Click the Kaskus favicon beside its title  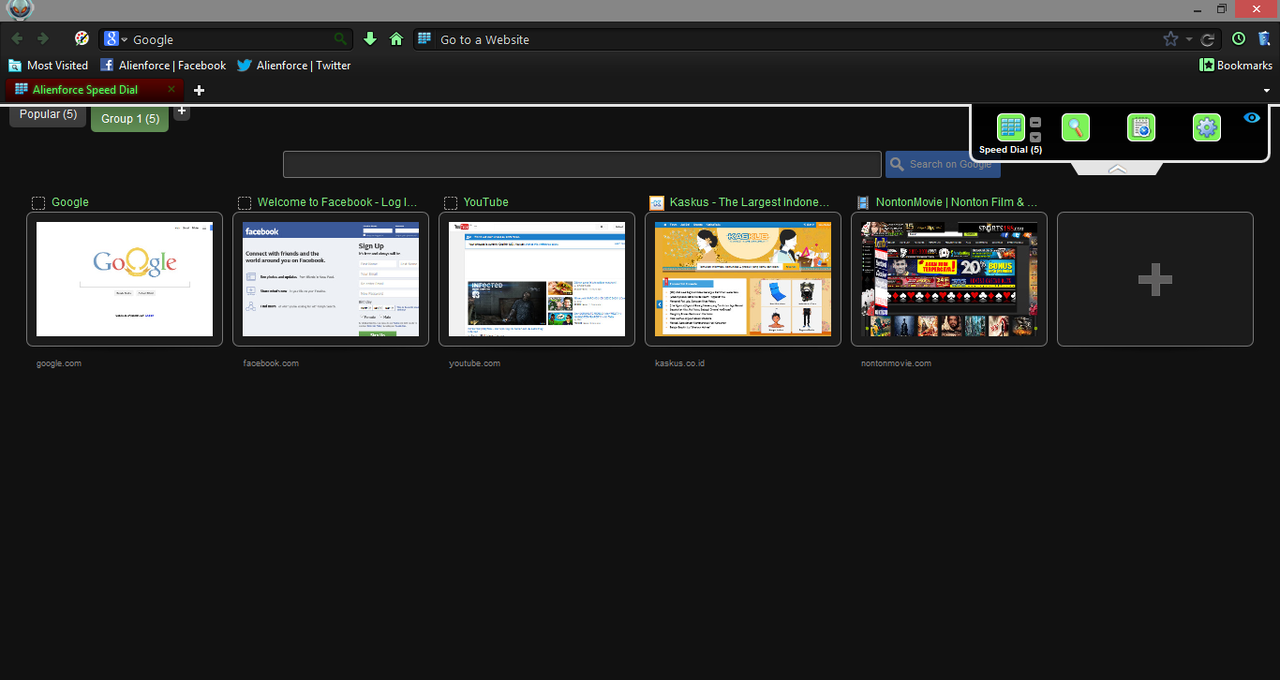point(656,203)
